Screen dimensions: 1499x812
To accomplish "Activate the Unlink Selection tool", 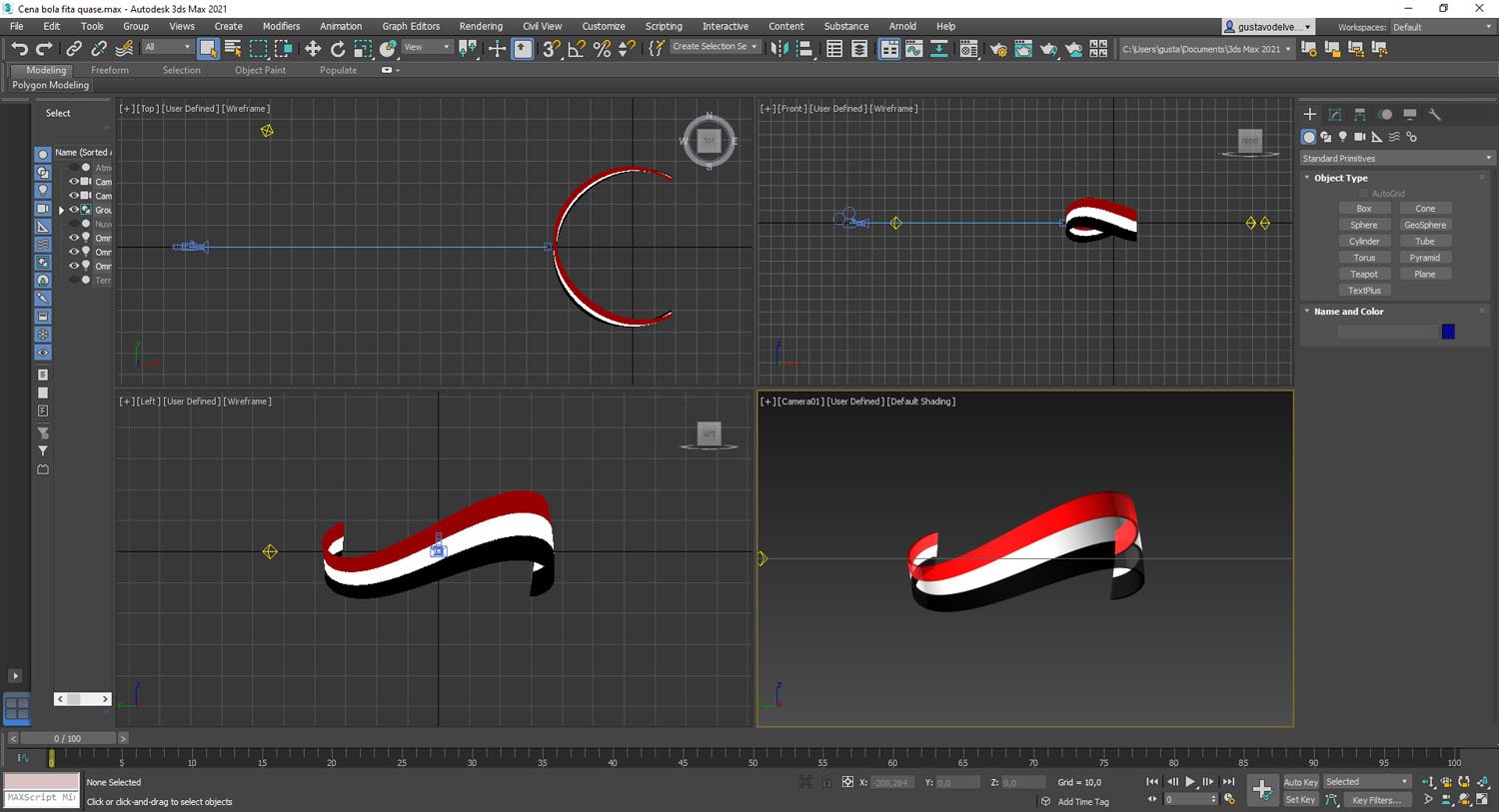I will point(99,48).
